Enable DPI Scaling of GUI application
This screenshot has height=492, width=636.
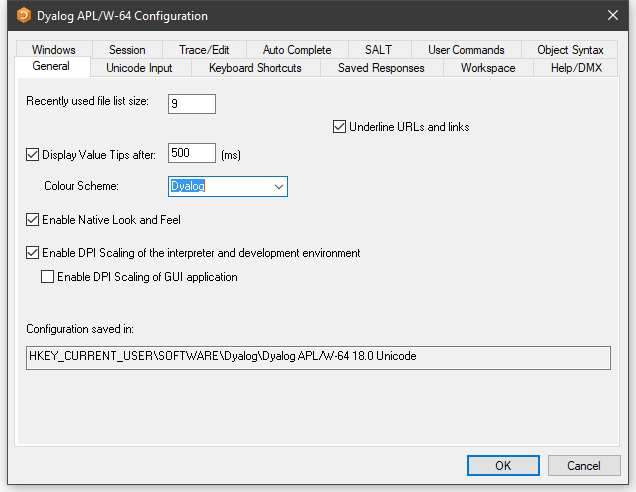coord(48,277)
